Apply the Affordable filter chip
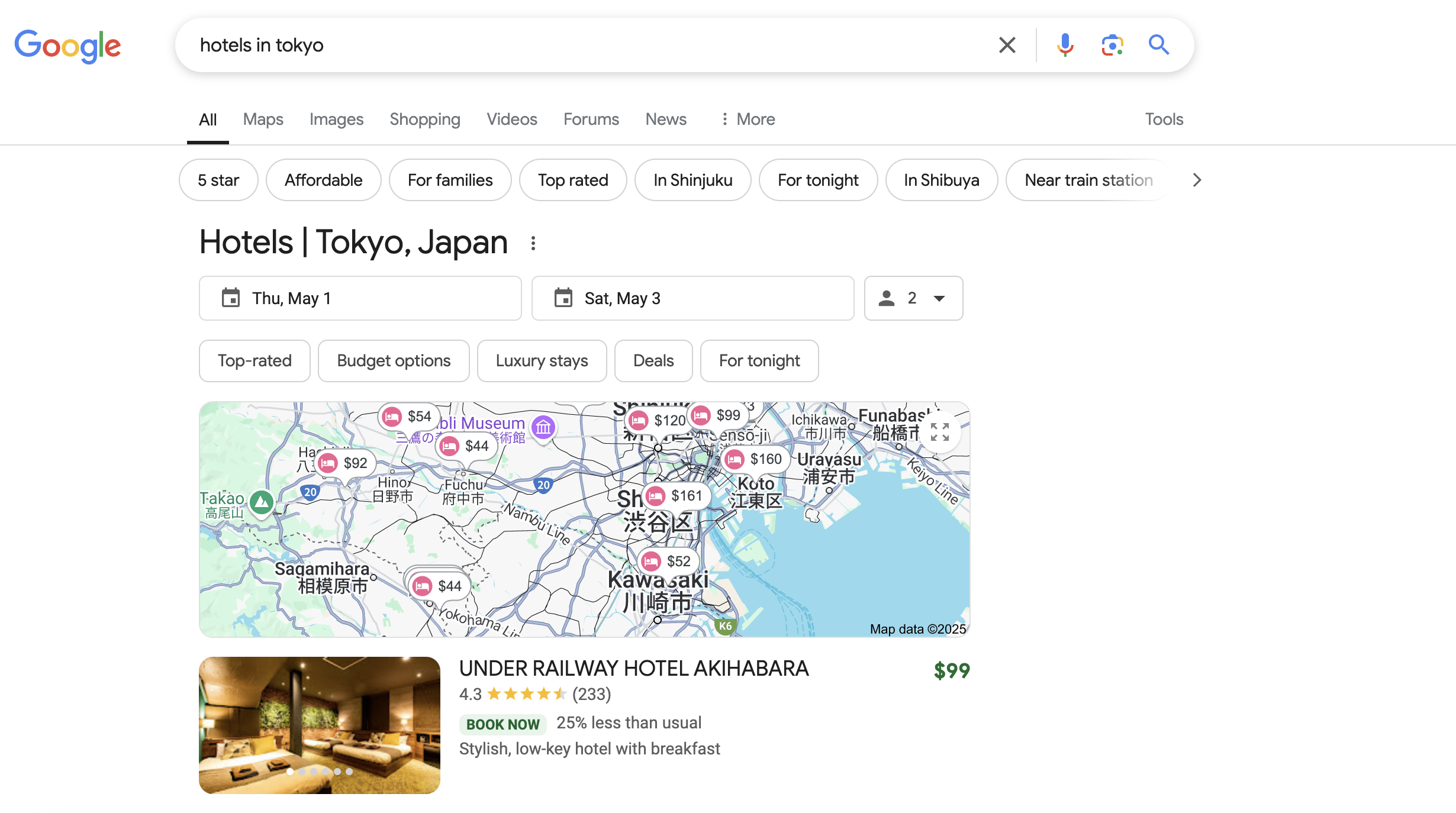Screen dimensions: 1456x813 (324, 180)
